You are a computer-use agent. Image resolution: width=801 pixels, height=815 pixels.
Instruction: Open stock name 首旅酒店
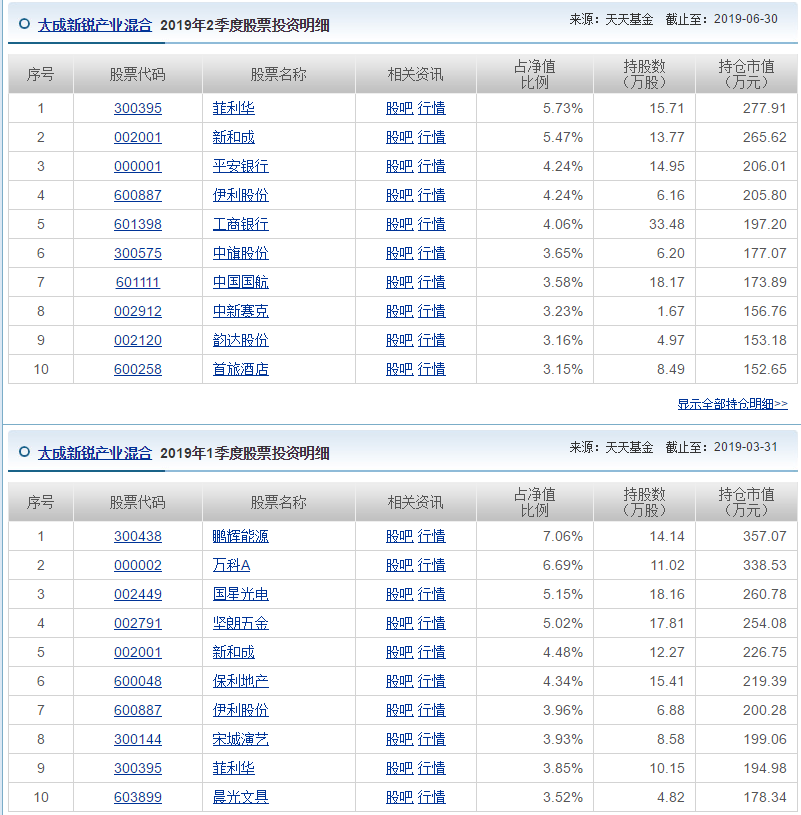point(241,370)
